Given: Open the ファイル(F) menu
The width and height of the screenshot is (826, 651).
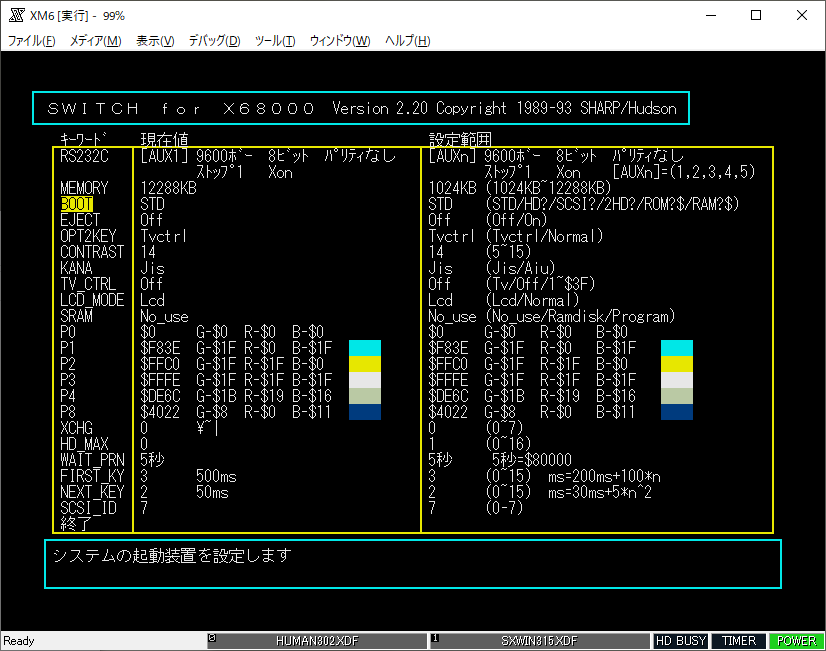Looking at the screenshot, I should [x=32, y=41].
